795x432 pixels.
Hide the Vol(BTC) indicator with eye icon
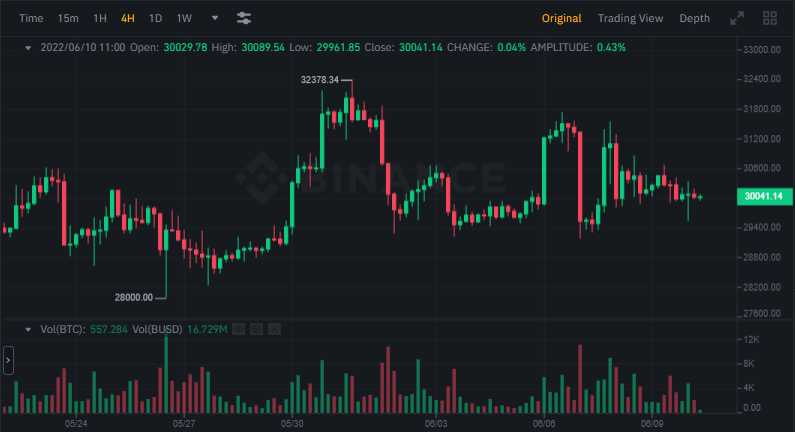pos(237,328)
